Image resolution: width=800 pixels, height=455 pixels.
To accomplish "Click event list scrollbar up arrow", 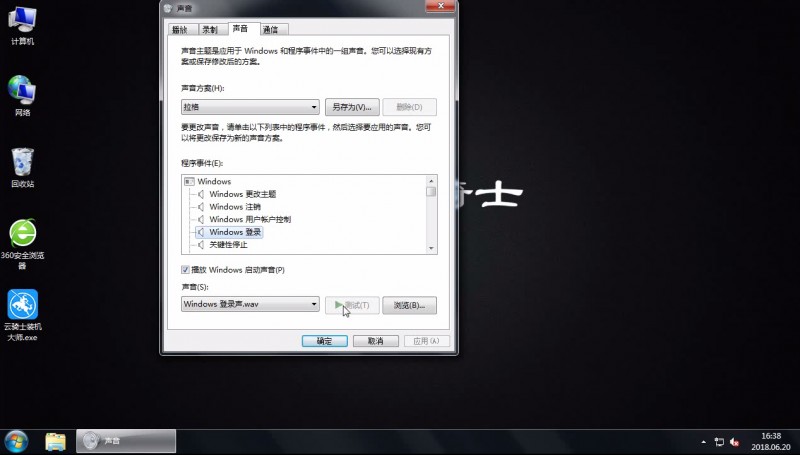I will 432,181.
